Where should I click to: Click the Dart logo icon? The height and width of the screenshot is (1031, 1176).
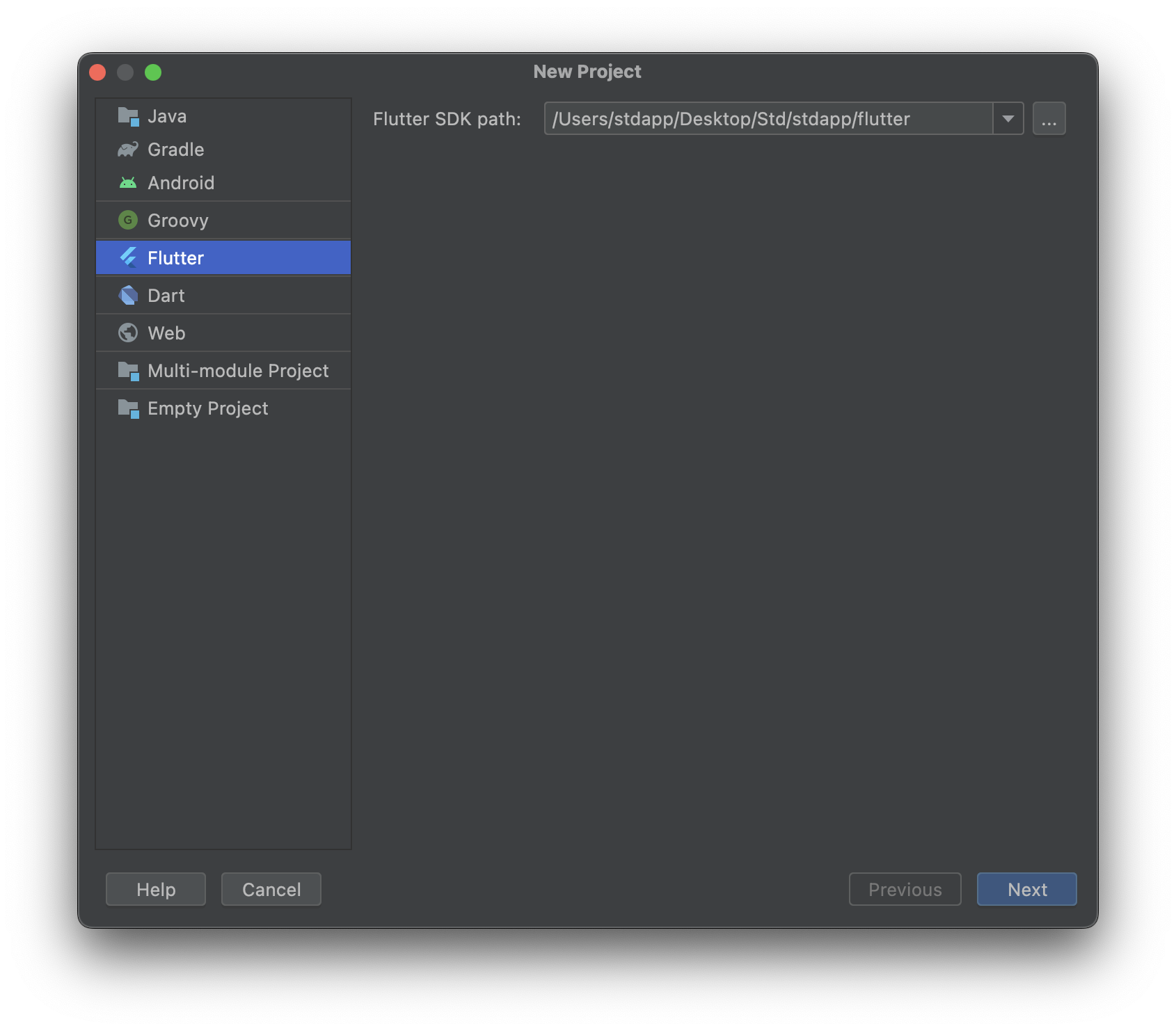128,296
